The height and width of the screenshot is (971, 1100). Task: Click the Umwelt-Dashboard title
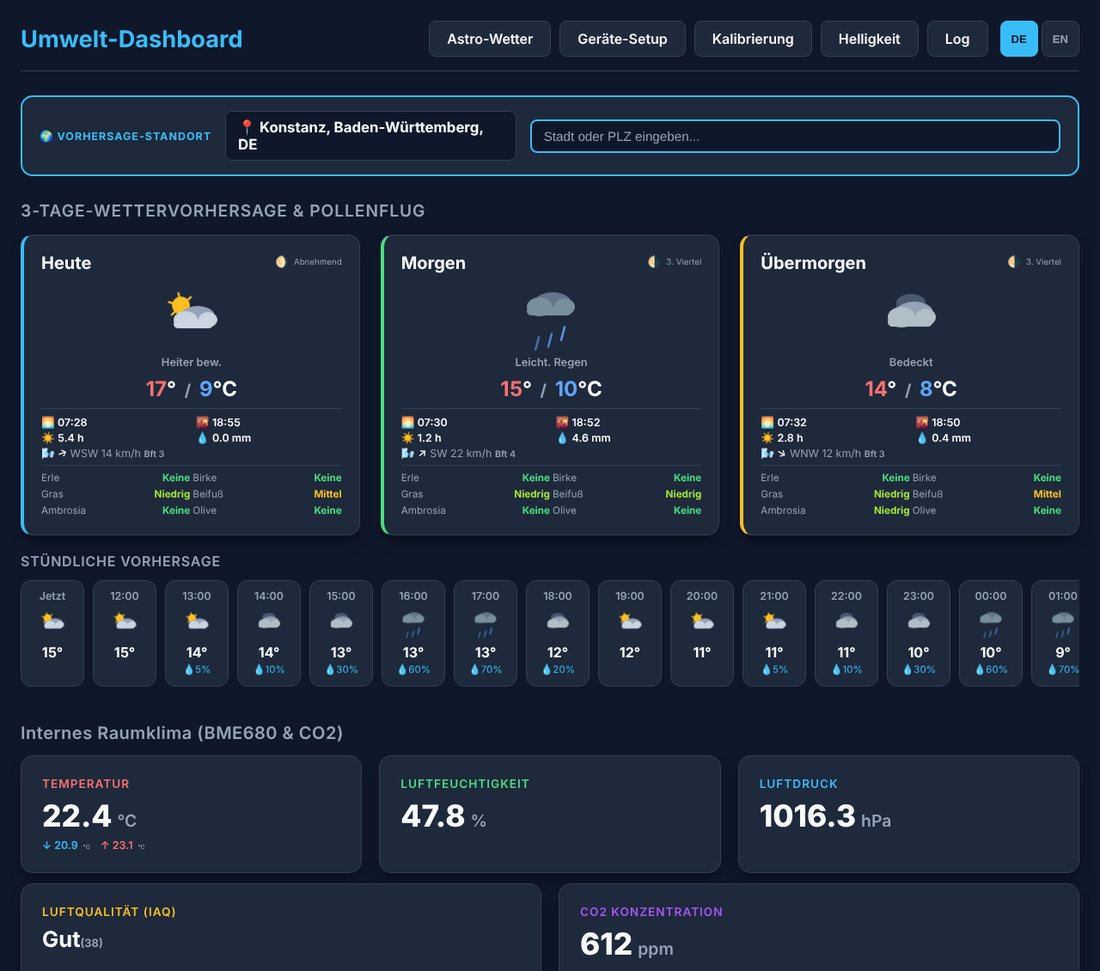pyautogui.click(x=132, y=39)
